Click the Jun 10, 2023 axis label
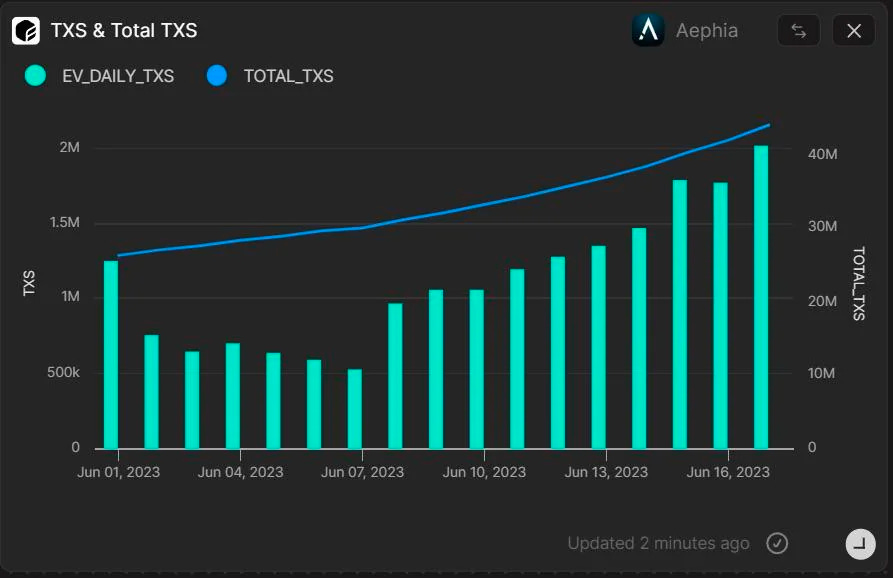 click(484, 472)
